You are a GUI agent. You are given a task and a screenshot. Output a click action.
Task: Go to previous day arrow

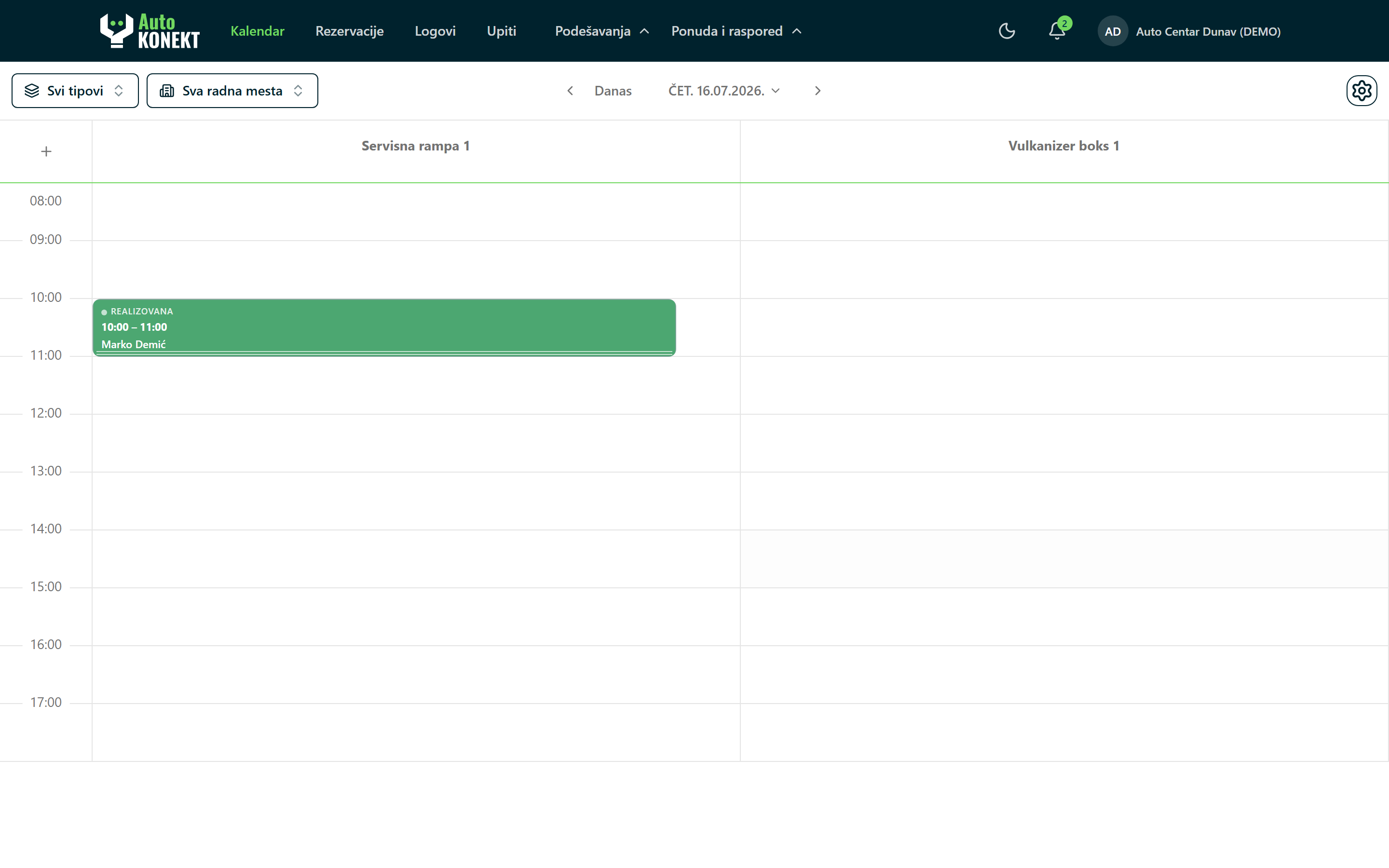click(x=570, y=91)
